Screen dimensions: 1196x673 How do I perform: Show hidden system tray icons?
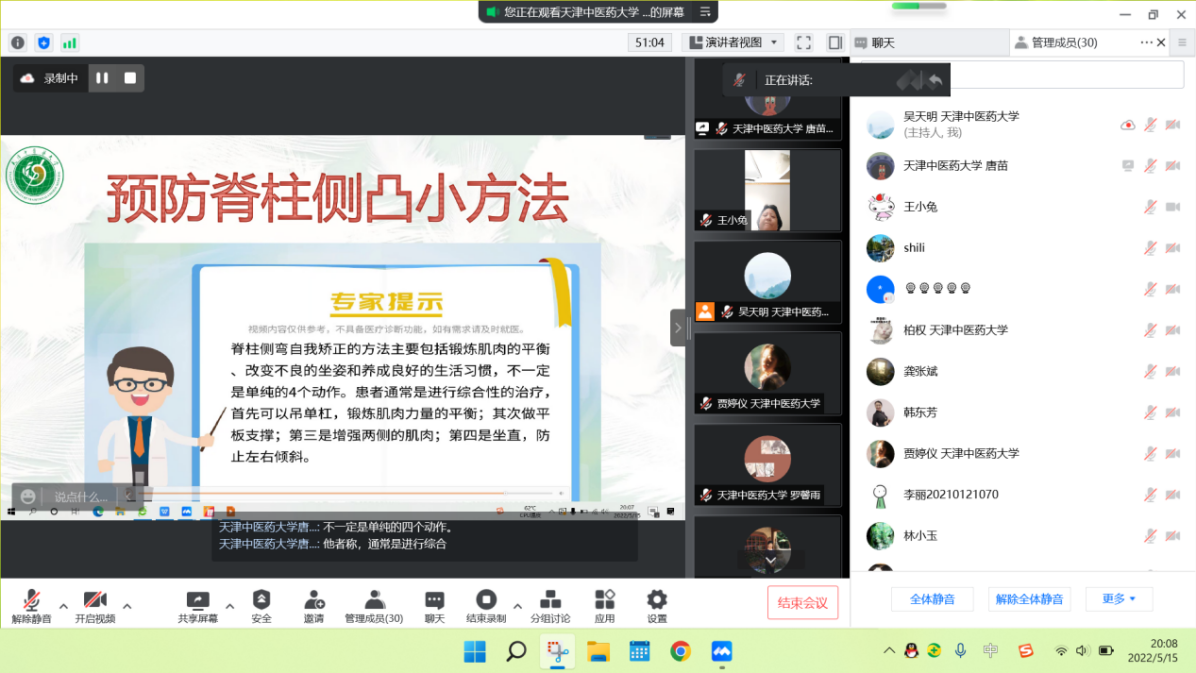point(889,651)
